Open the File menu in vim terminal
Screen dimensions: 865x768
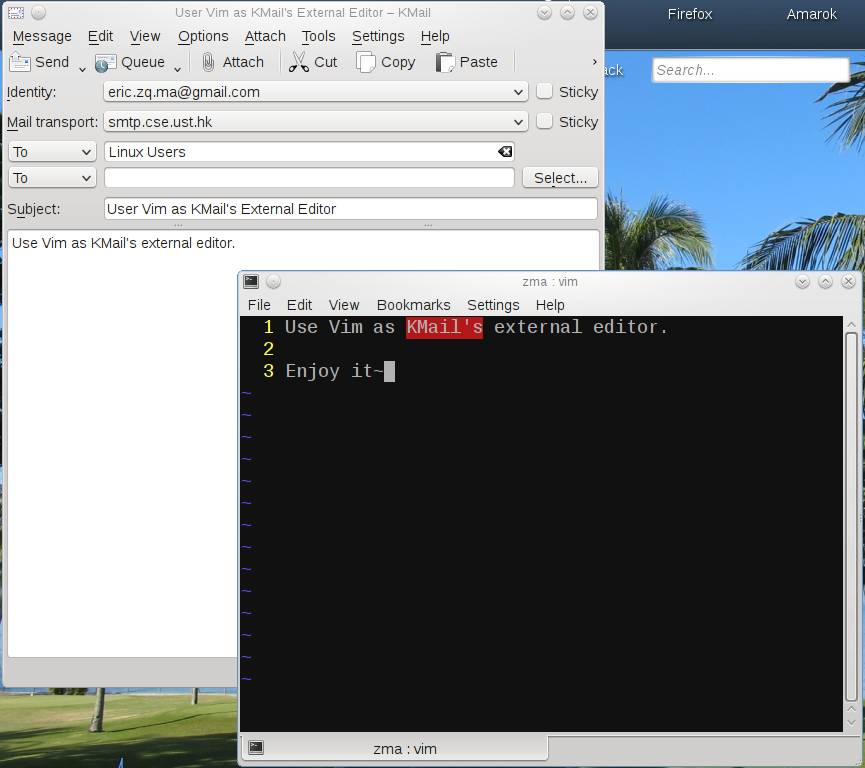tap(259, 305)
